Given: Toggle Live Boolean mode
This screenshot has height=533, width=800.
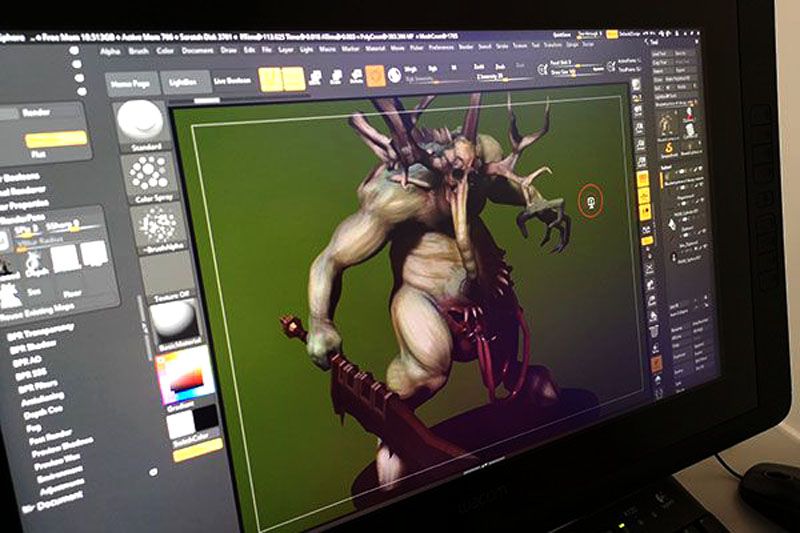Looking at the screenshot, I should (x=233, y=81).
